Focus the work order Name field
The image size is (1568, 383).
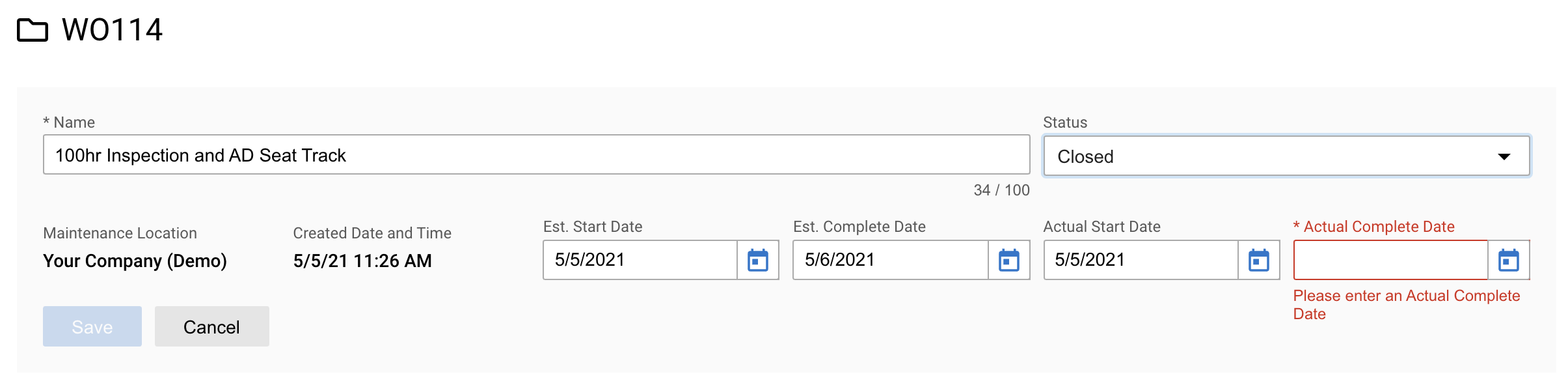click(x=536, y=155)
